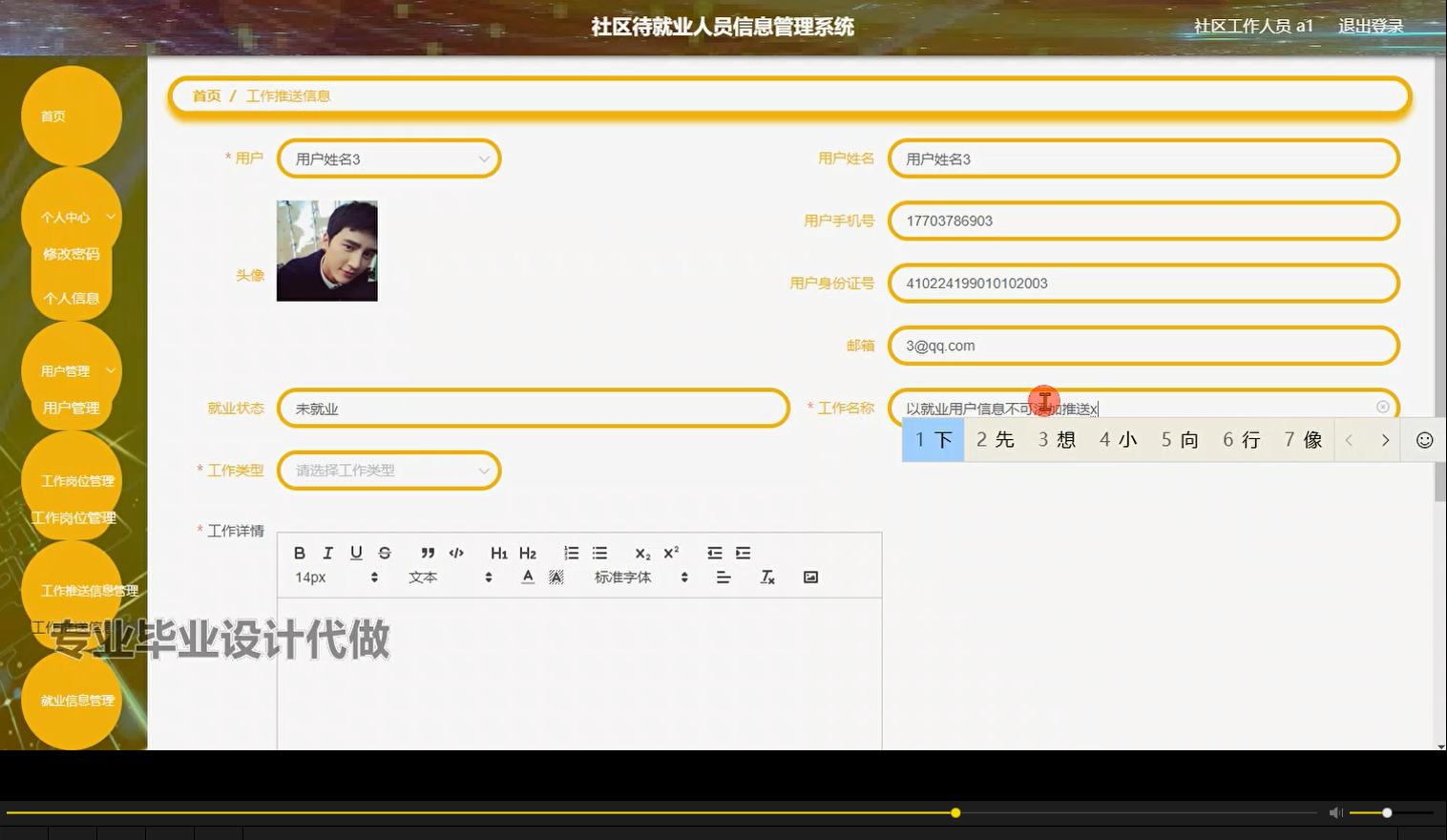Click the 用户姓名 input field

pos(1143,158)
